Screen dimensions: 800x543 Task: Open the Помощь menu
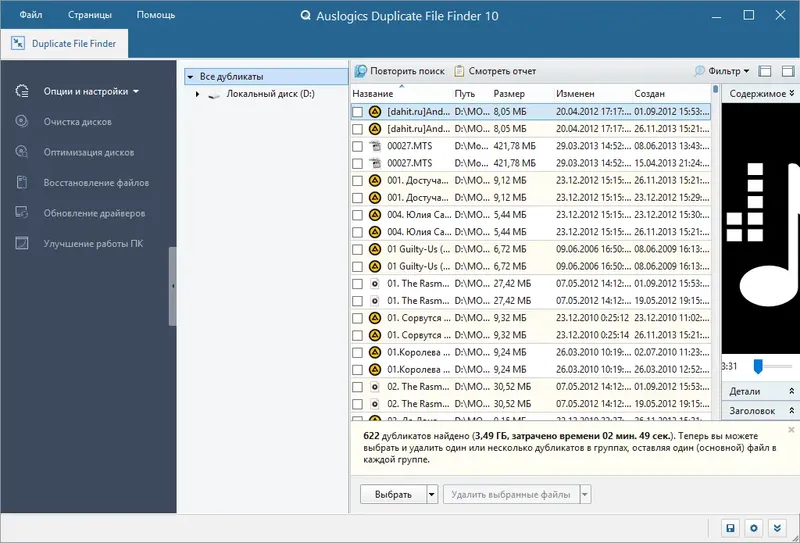[x=156, y=15]
